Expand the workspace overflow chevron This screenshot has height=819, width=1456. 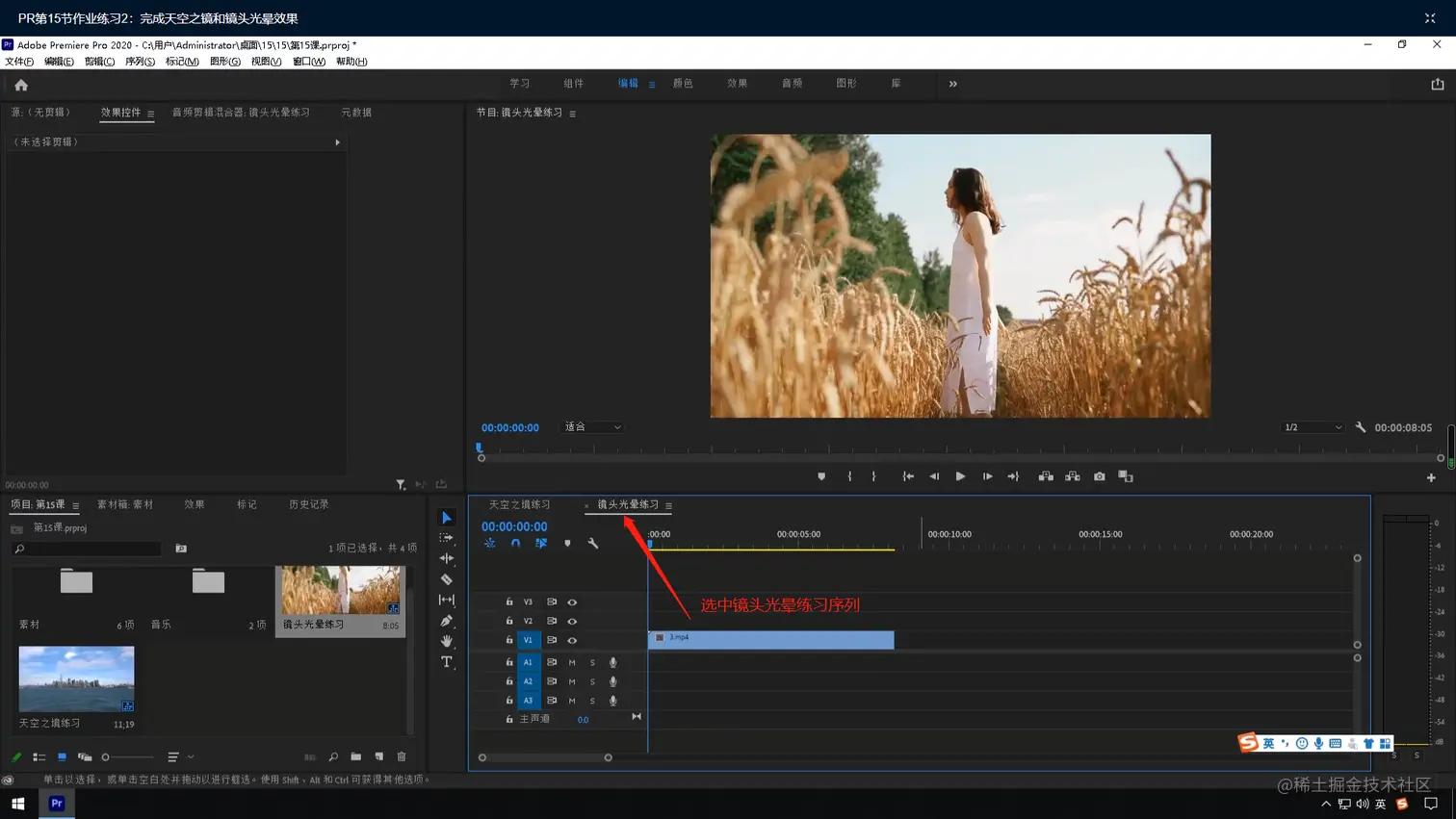[953, 84]
